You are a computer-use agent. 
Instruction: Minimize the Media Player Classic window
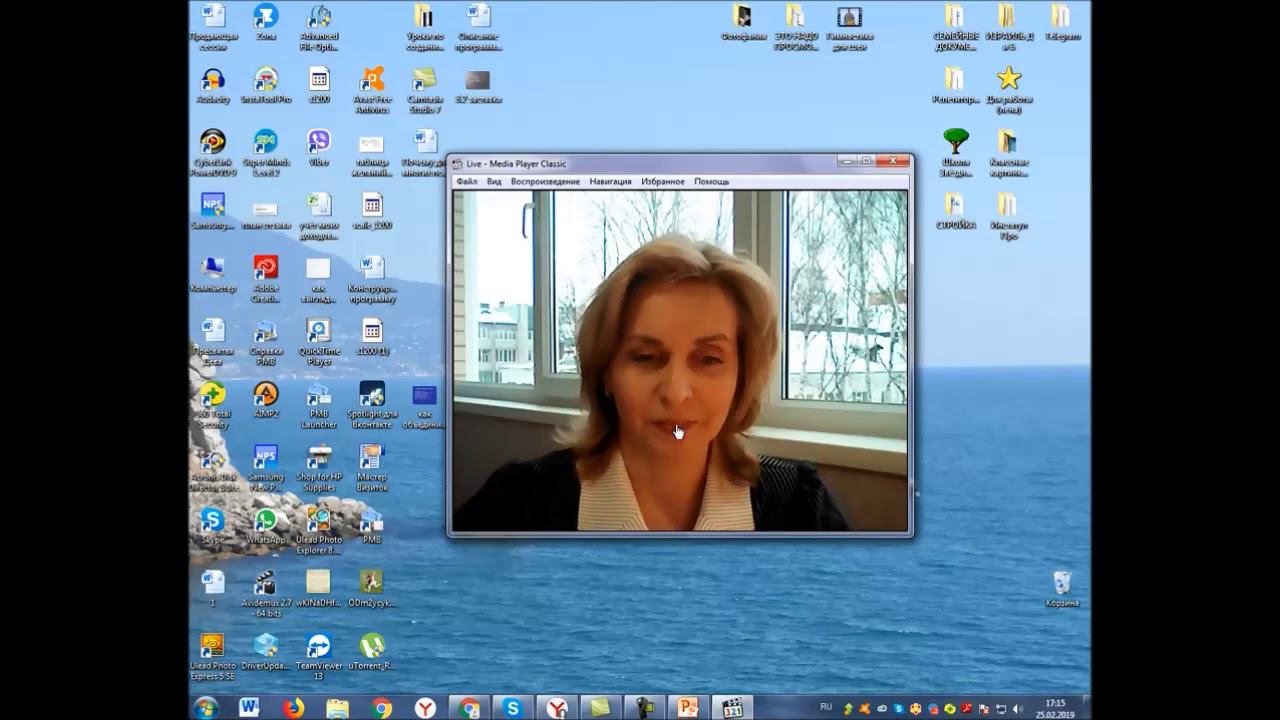[x=848, y=161]
